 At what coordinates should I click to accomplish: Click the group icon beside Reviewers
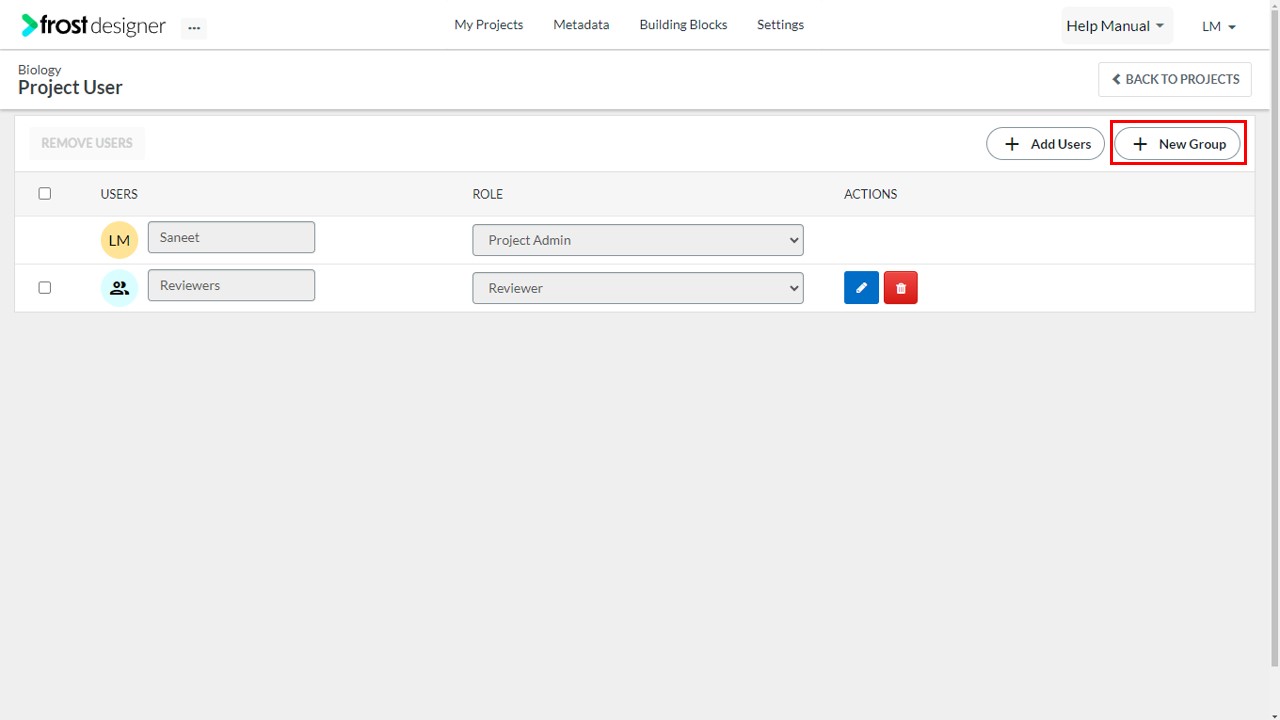119,288
